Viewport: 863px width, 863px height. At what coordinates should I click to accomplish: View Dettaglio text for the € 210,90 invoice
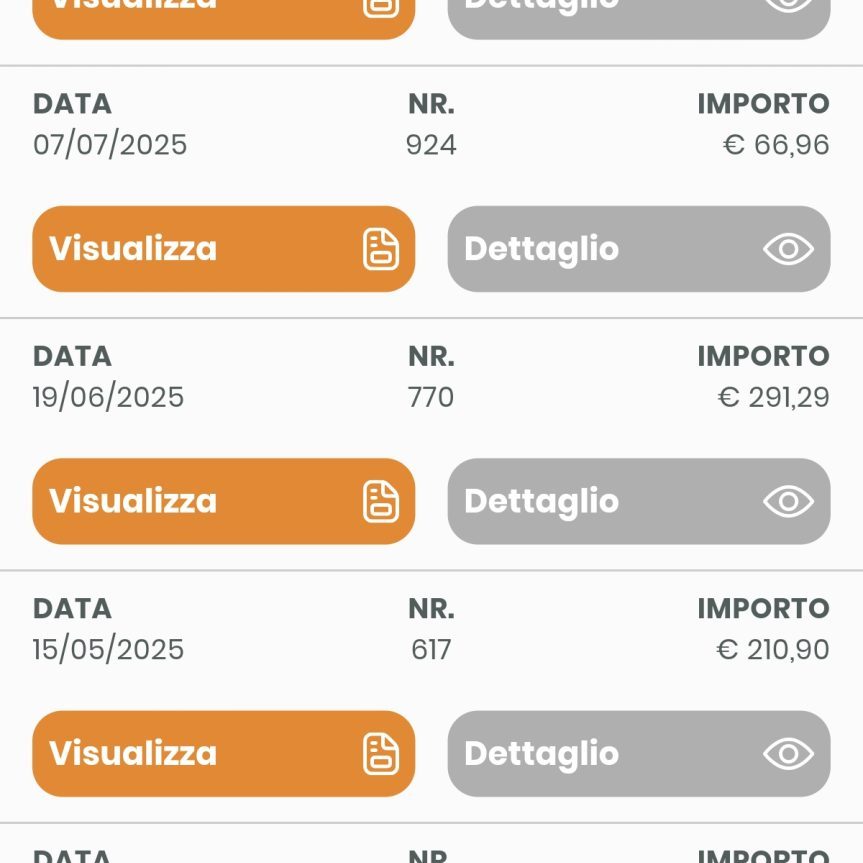541,753
